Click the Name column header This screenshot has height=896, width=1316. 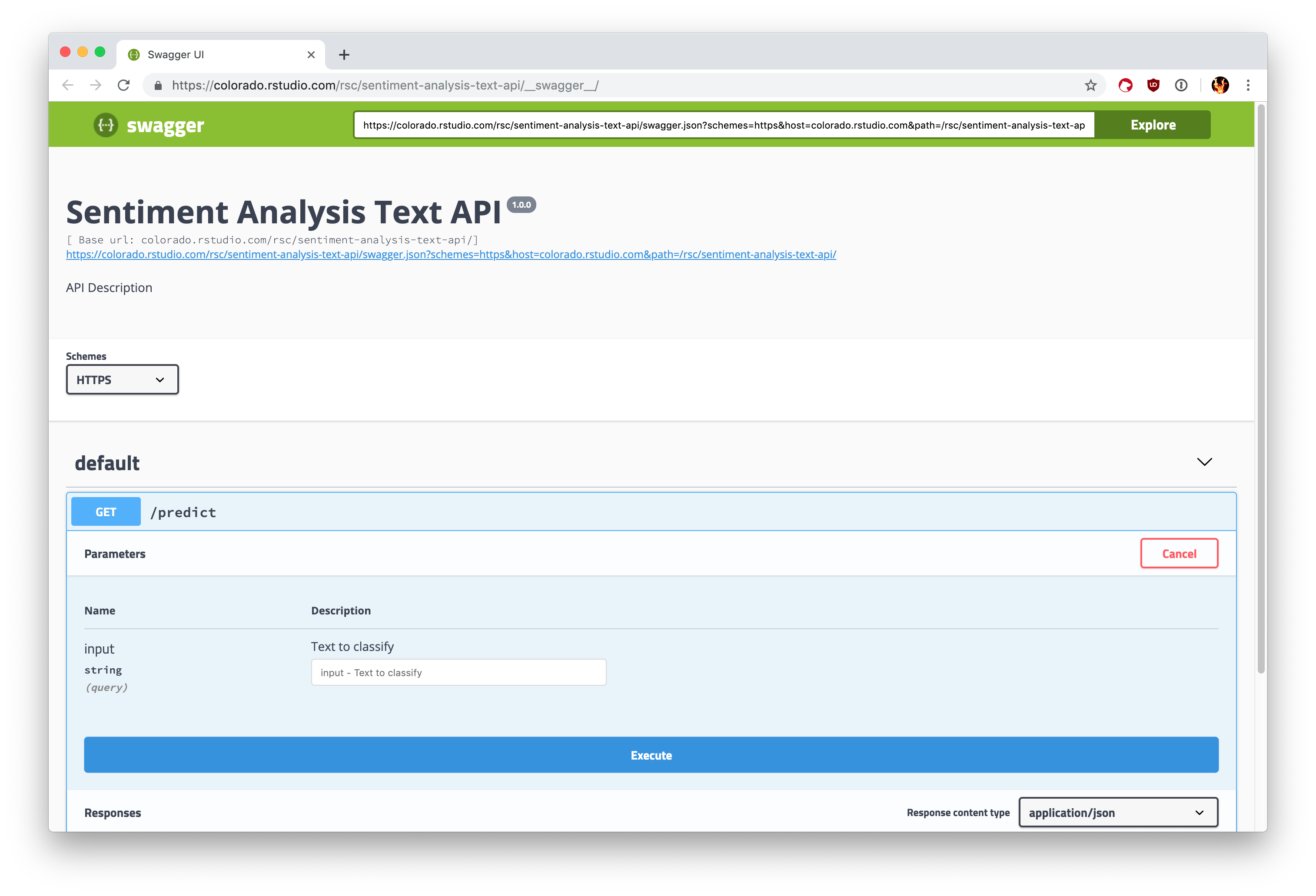pyautogui.click(x=100, y=610)
